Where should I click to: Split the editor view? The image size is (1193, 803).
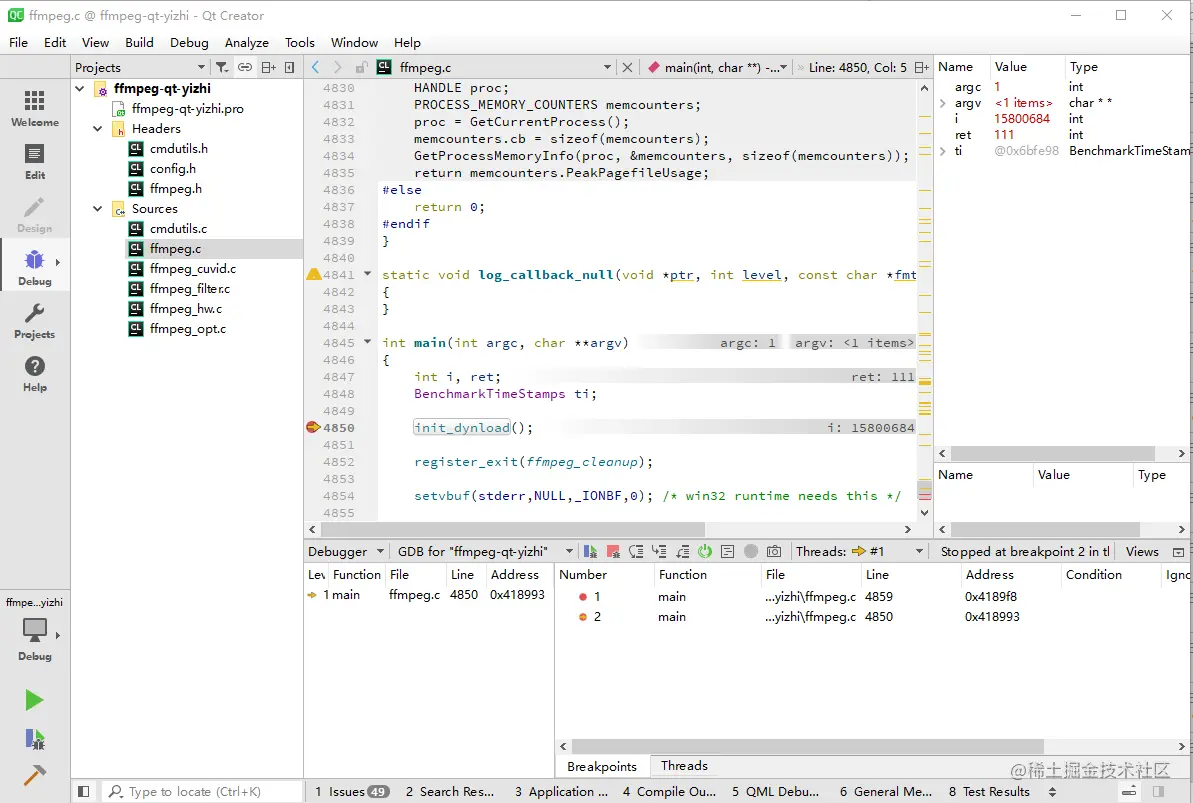click(x=921, y=67)
